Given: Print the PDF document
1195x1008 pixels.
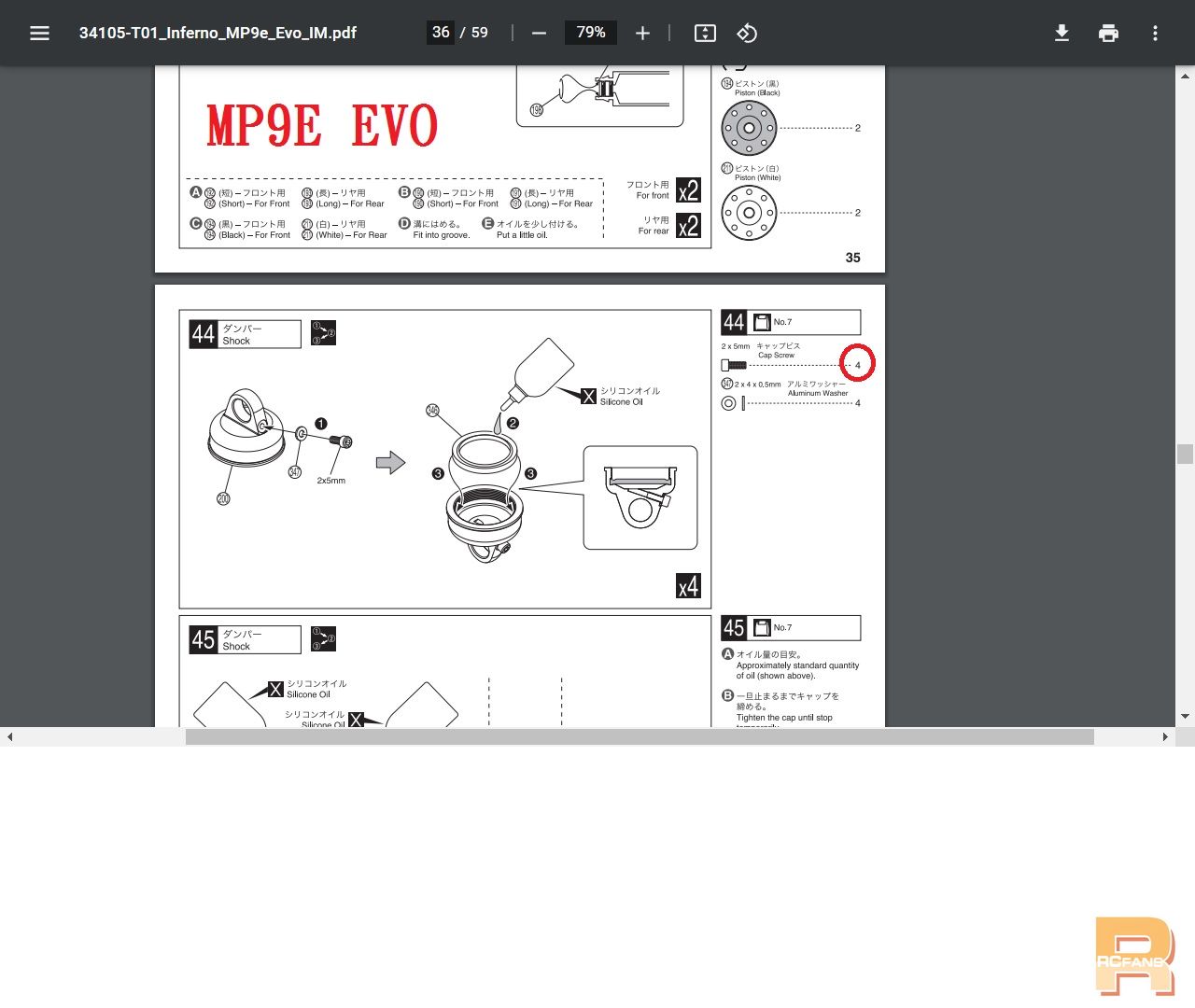Looking at the screenshot, I should (1108, 33).
